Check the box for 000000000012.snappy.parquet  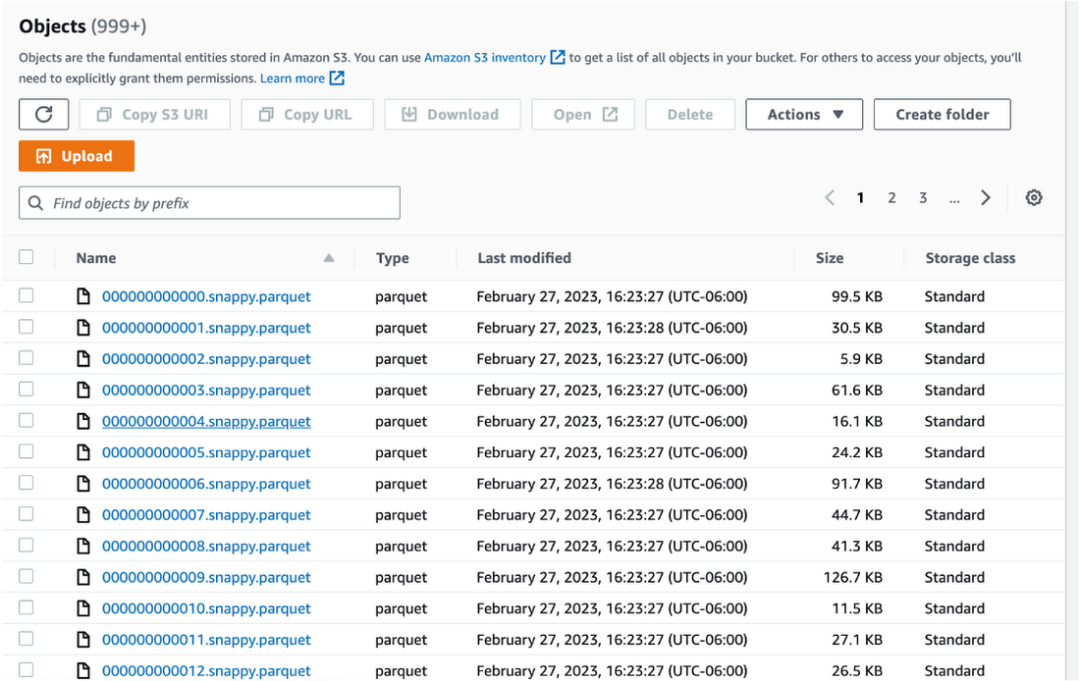point(26,669)
